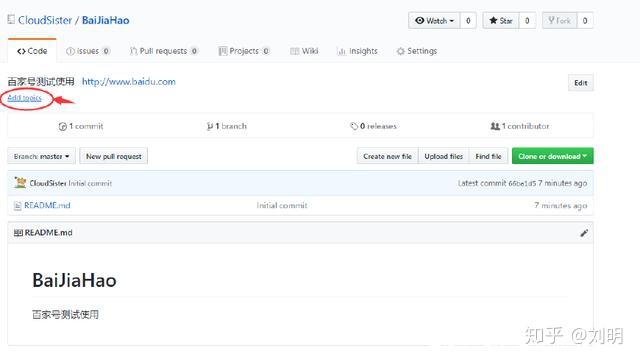Click the Find file button
Viewport: 640px width, 362px height.
(488, 156)
